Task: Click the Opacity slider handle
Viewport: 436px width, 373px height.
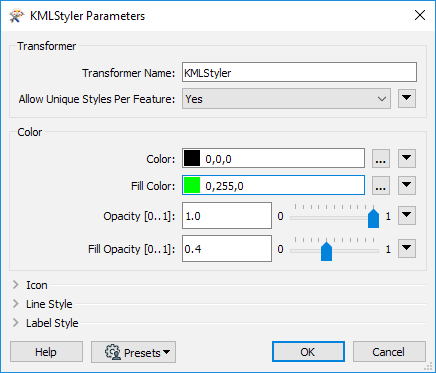Action: pyautogui.click(x=373, y=218)
